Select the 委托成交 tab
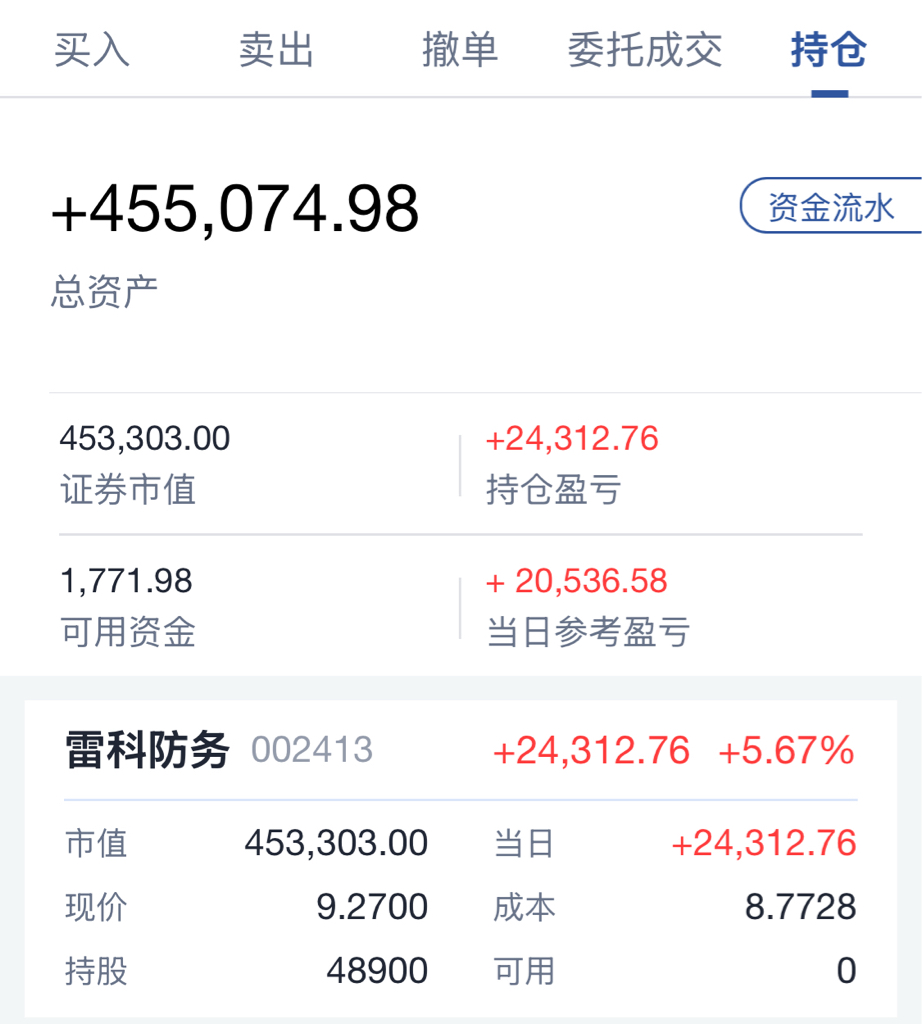Screen dimensions: 922x1024 point(644,50)
